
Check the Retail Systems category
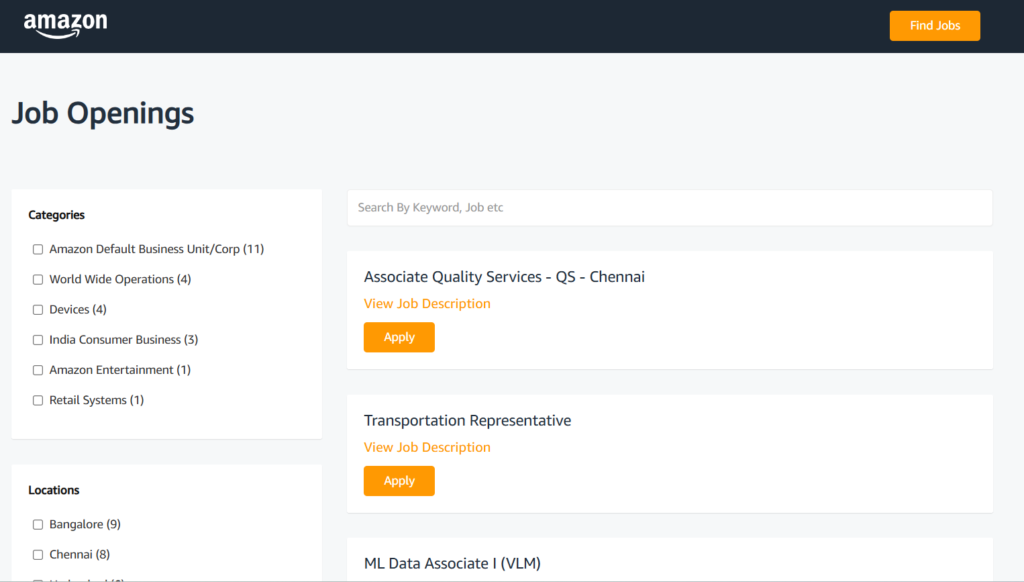[38, 400]
